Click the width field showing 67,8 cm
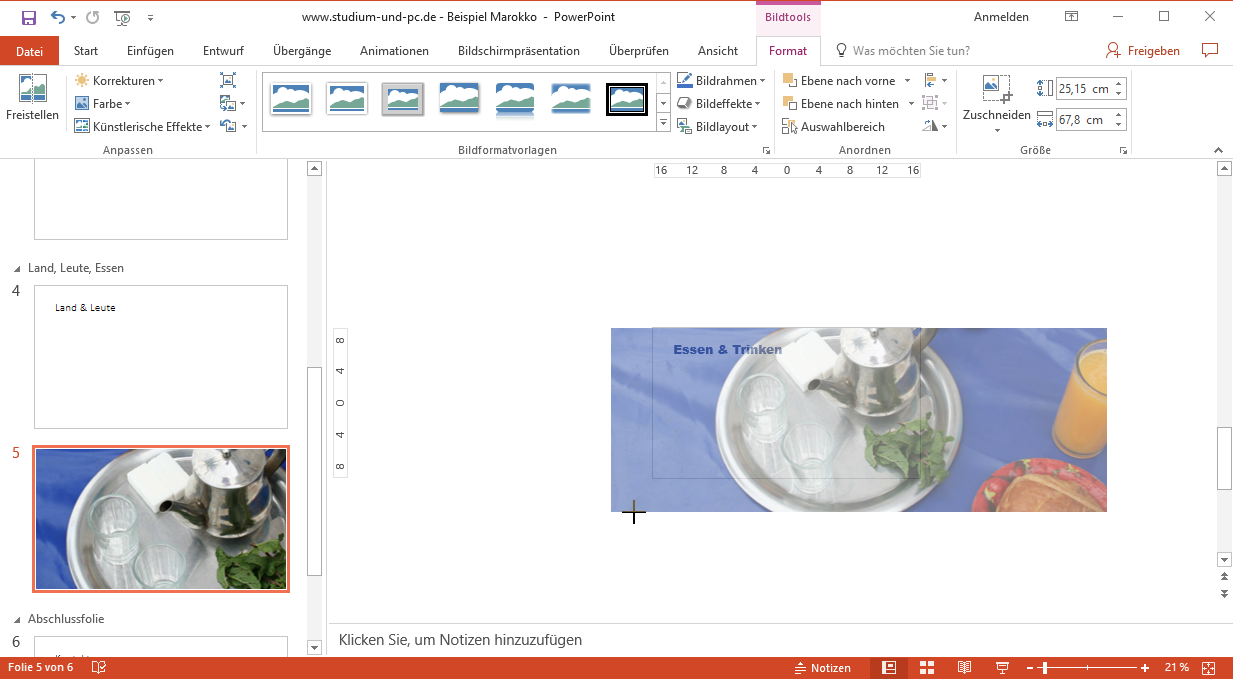This screenshot has width=1233, height=679. tap(1084, 120)
